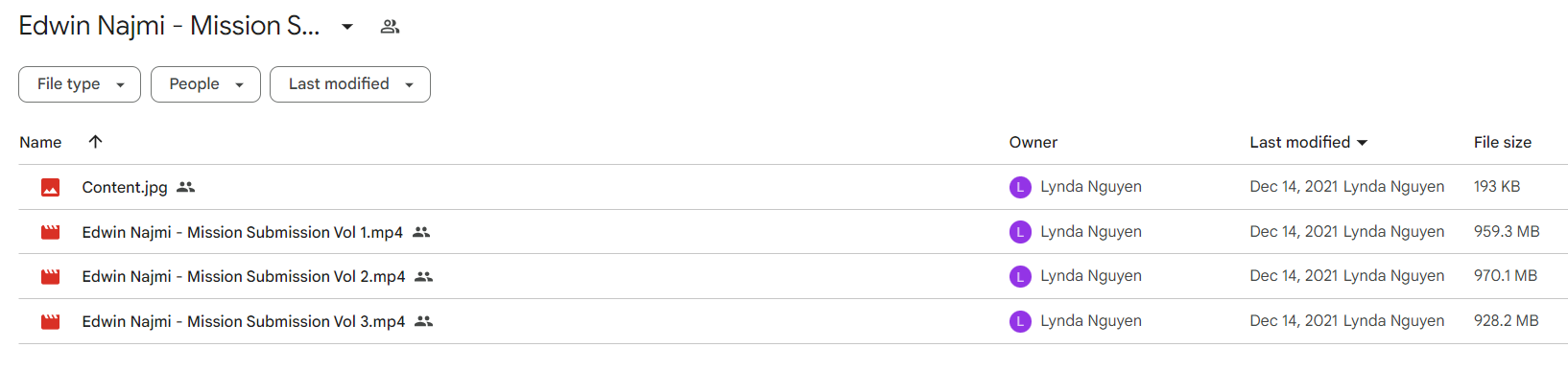
Task: Click shared icon next to Vol 1.mp4 name
Action: click(x=421, y=232)
